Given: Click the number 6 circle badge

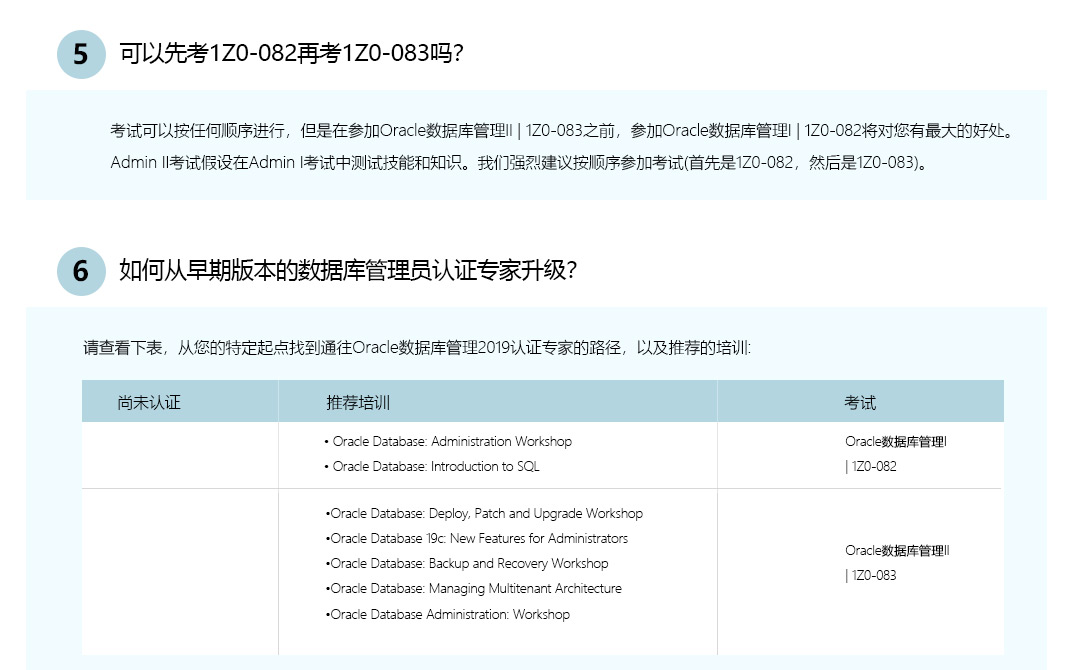Looking at the screenshot, I should click(81, 271).
